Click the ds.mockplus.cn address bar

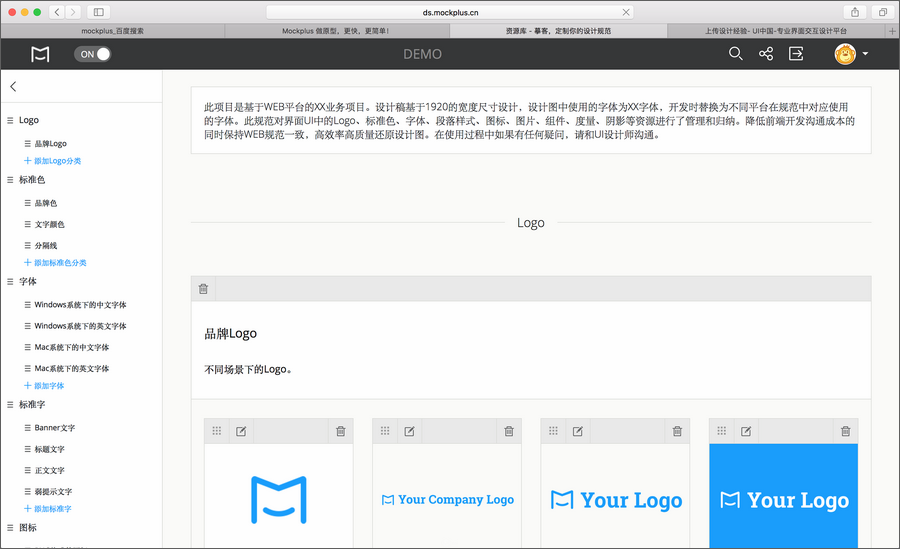point(451,12)
